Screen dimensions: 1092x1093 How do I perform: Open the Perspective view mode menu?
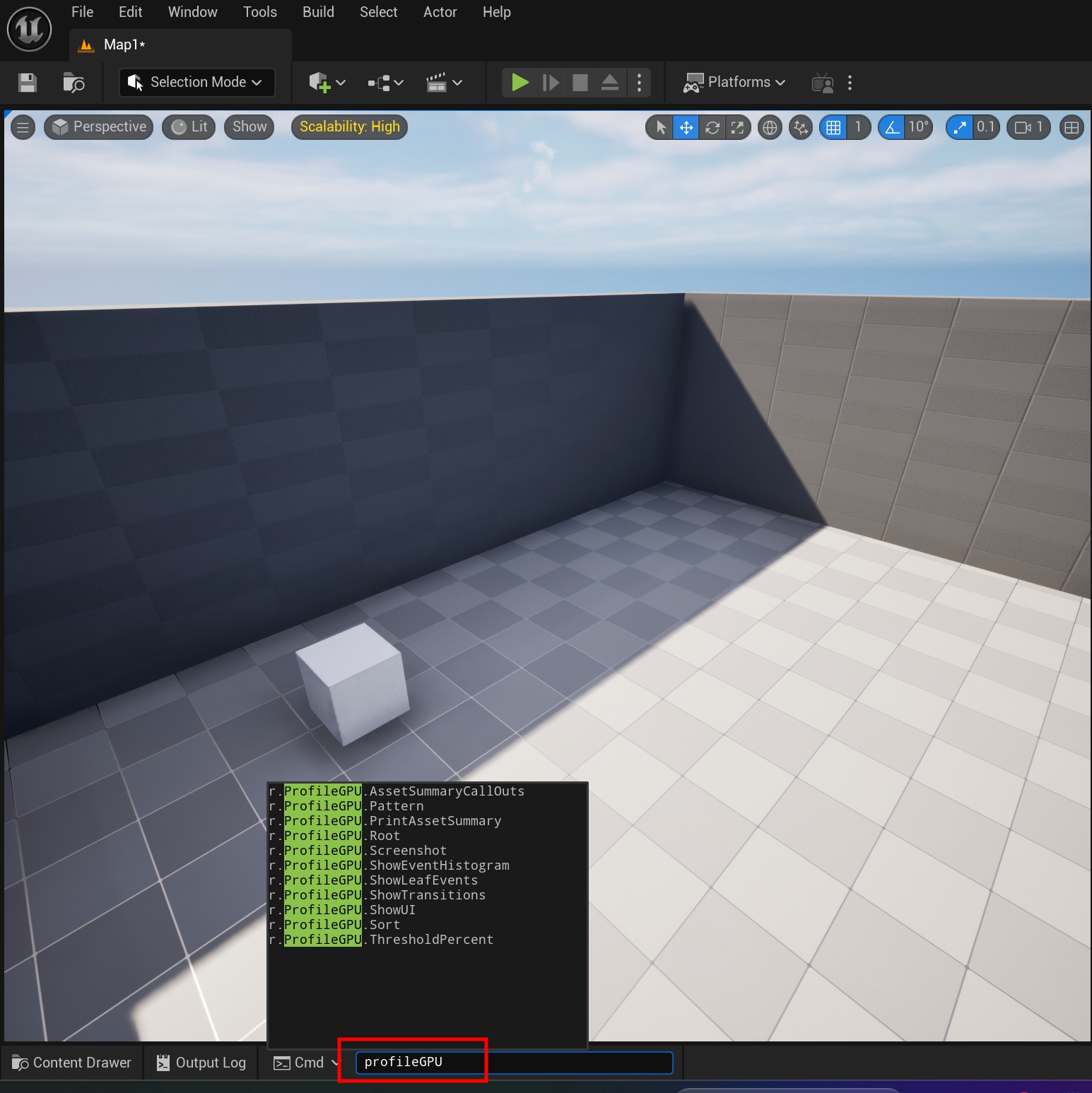[x=99, y=127]
